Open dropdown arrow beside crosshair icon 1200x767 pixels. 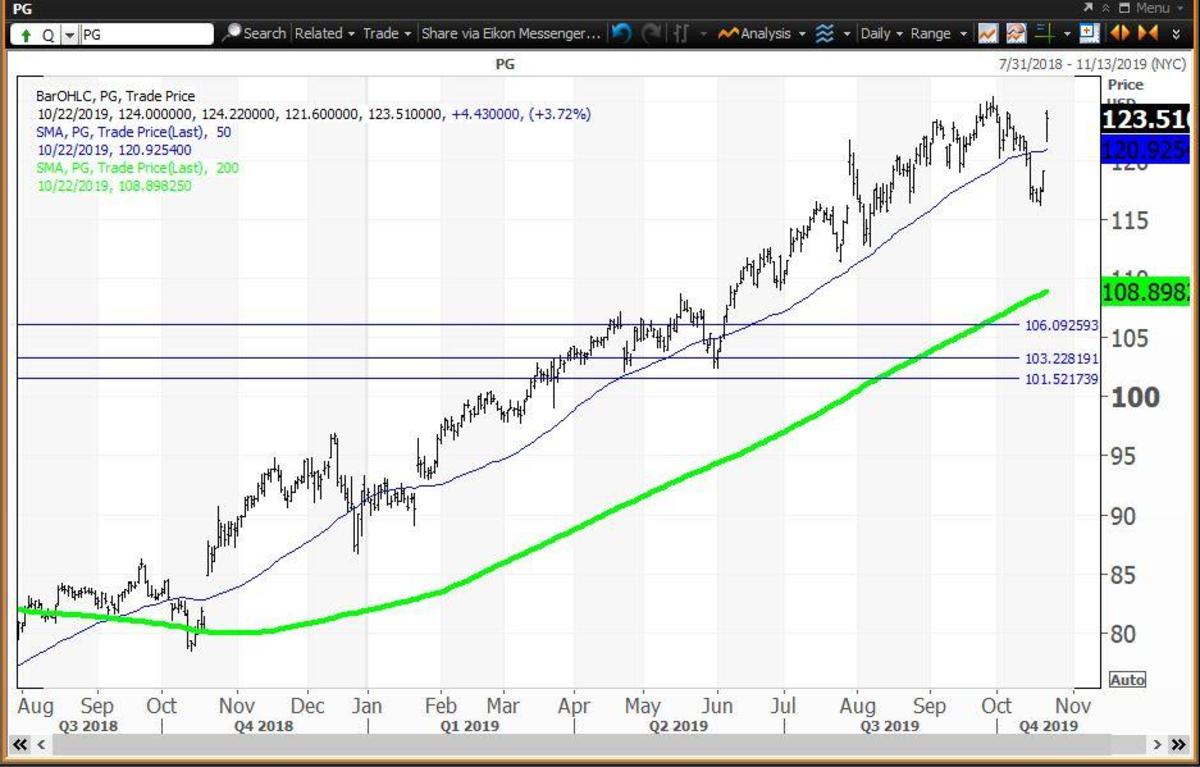click(1067, 33)
